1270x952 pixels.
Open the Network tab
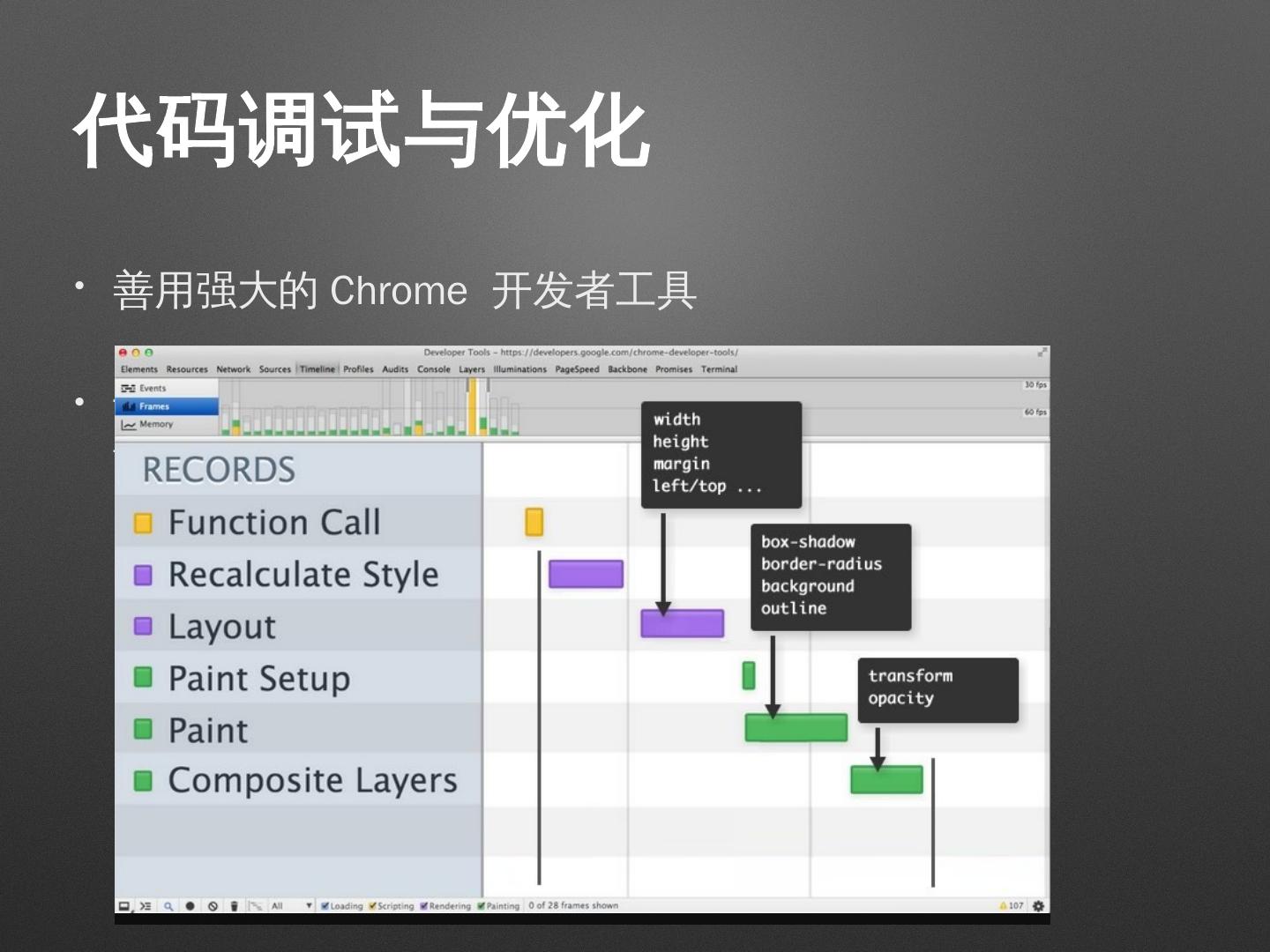tap(234, 369)
